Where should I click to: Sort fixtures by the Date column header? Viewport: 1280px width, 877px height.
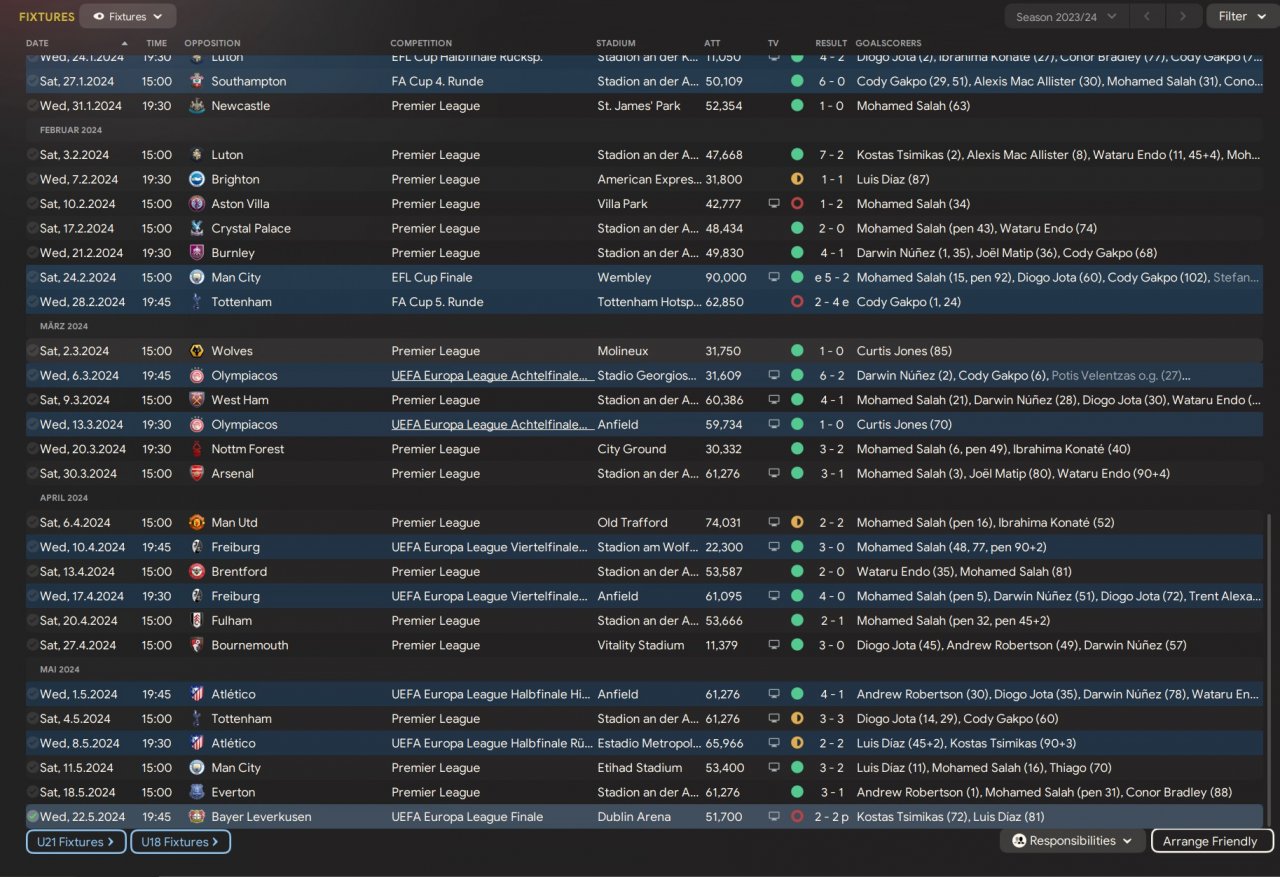click(x=37, y=44)
